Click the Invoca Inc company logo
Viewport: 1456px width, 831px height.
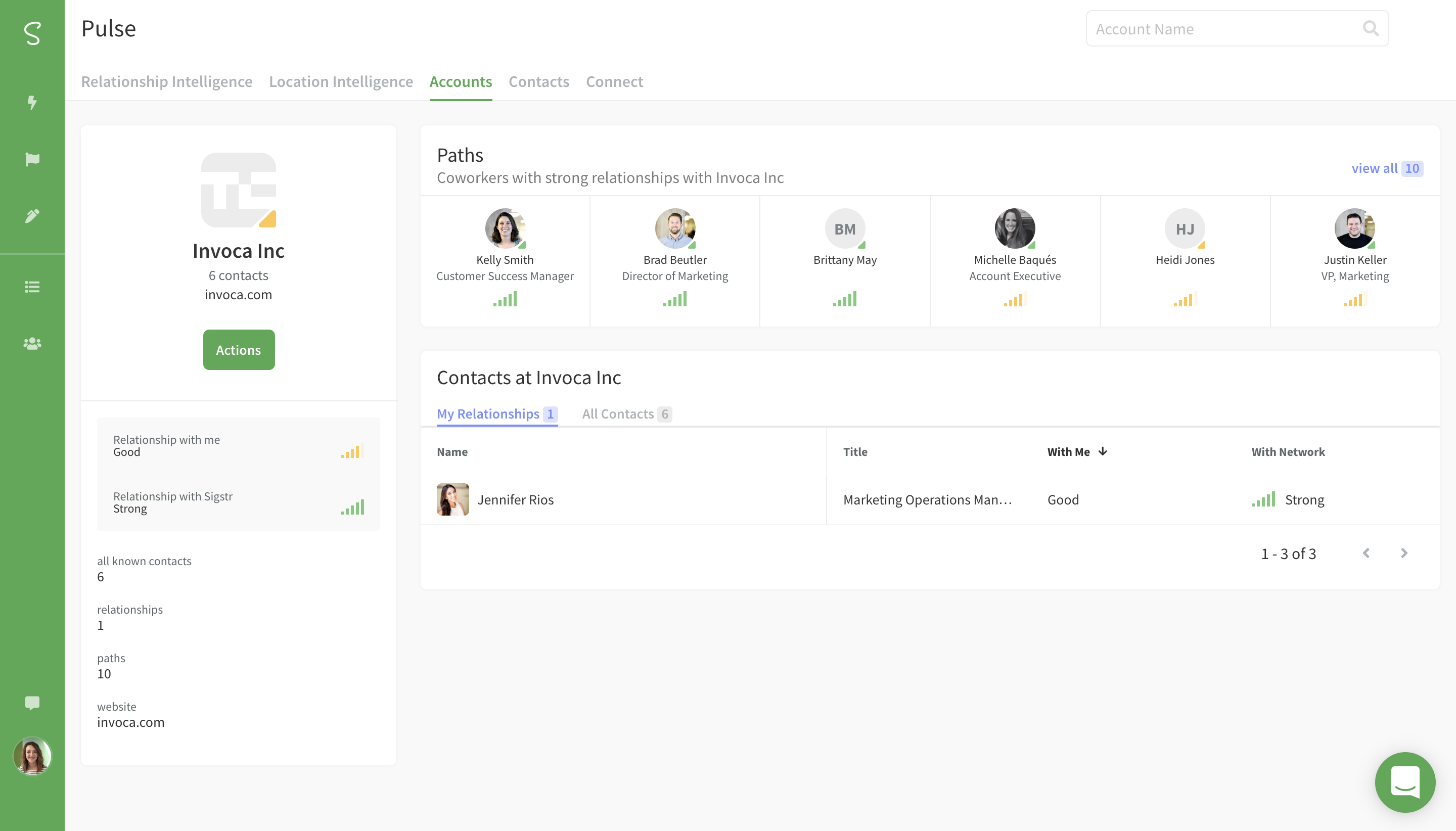(x=239, y=190)
